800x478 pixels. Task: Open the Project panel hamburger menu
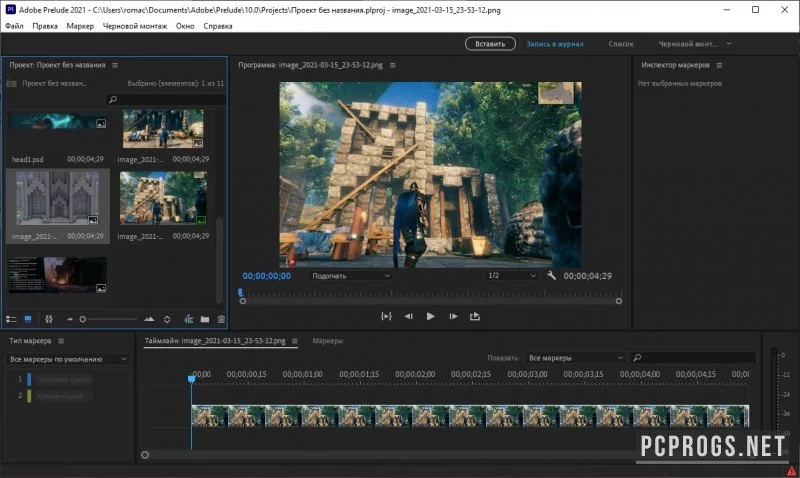tap(115, 65)
